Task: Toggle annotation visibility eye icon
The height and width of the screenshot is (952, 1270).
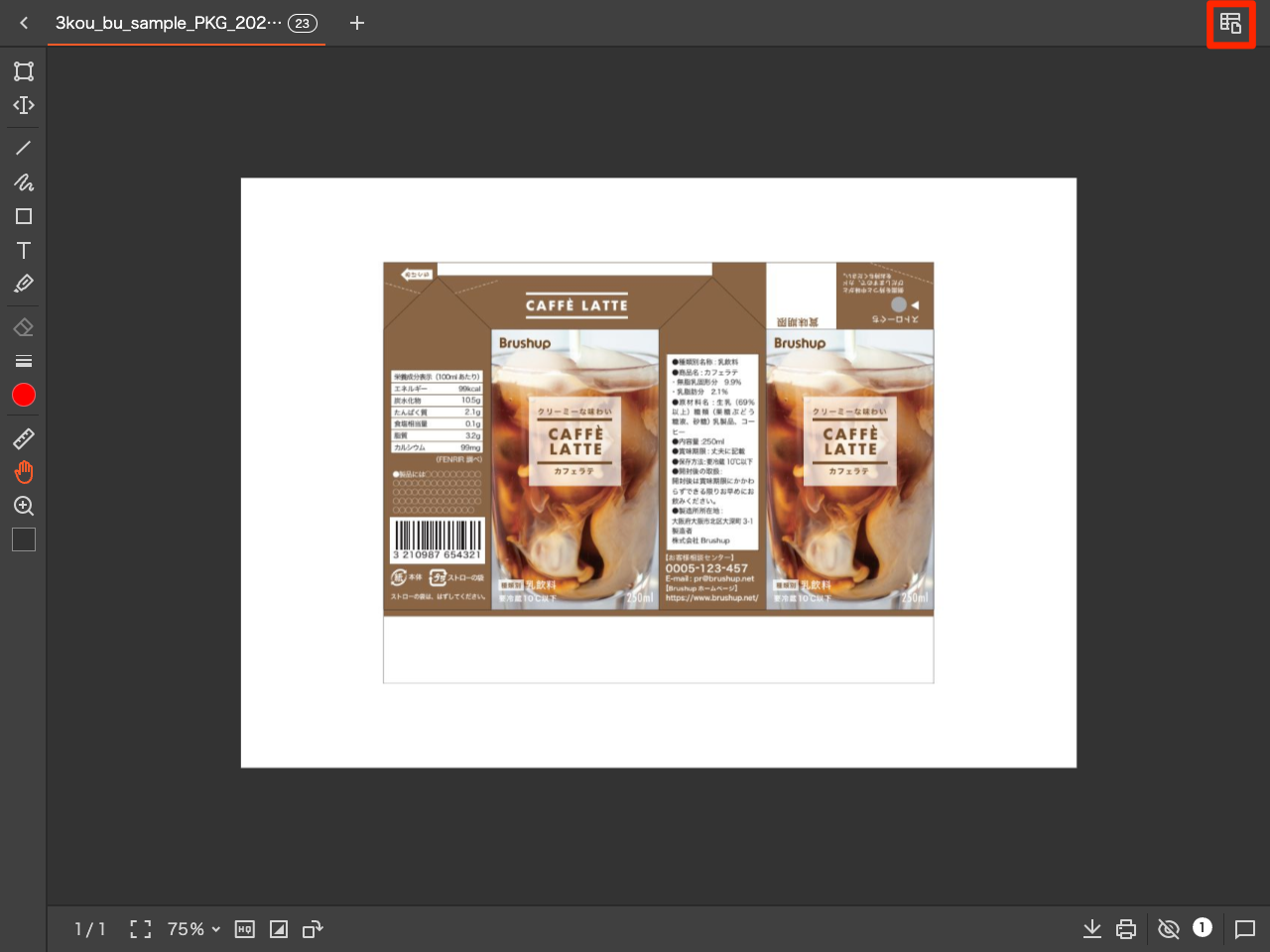Action: 1169,929
